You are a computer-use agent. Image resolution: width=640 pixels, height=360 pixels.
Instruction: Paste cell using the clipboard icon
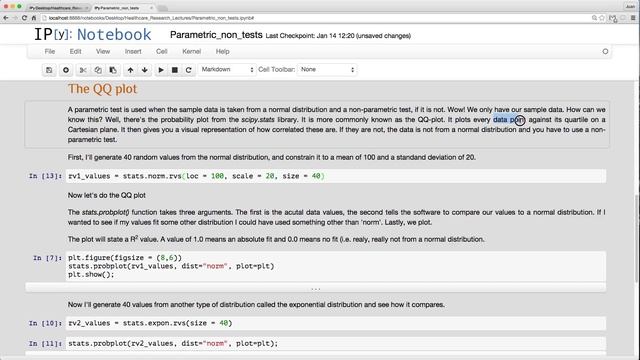(x=113, y=70)
